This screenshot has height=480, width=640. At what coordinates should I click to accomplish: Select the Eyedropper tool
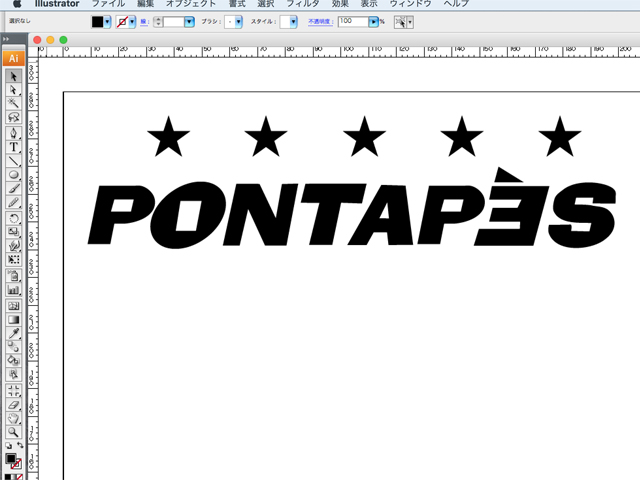point(13,333)
